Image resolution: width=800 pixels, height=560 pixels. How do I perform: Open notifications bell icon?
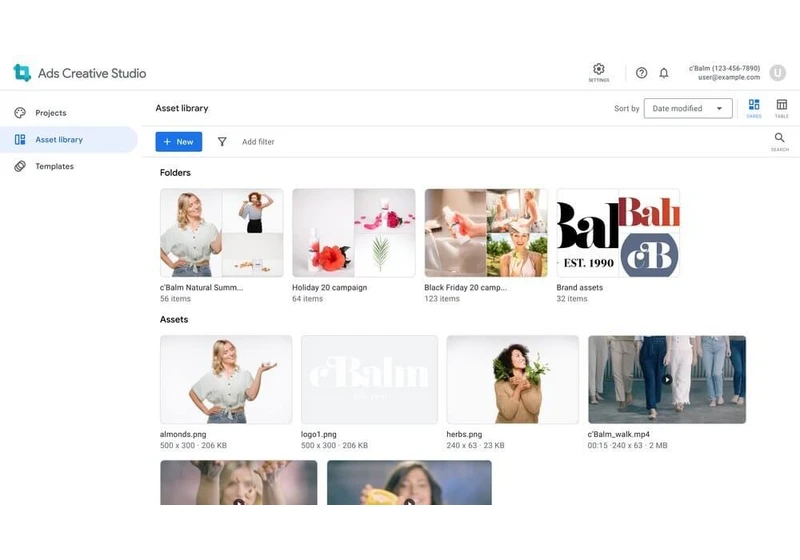tap(664, 73)
